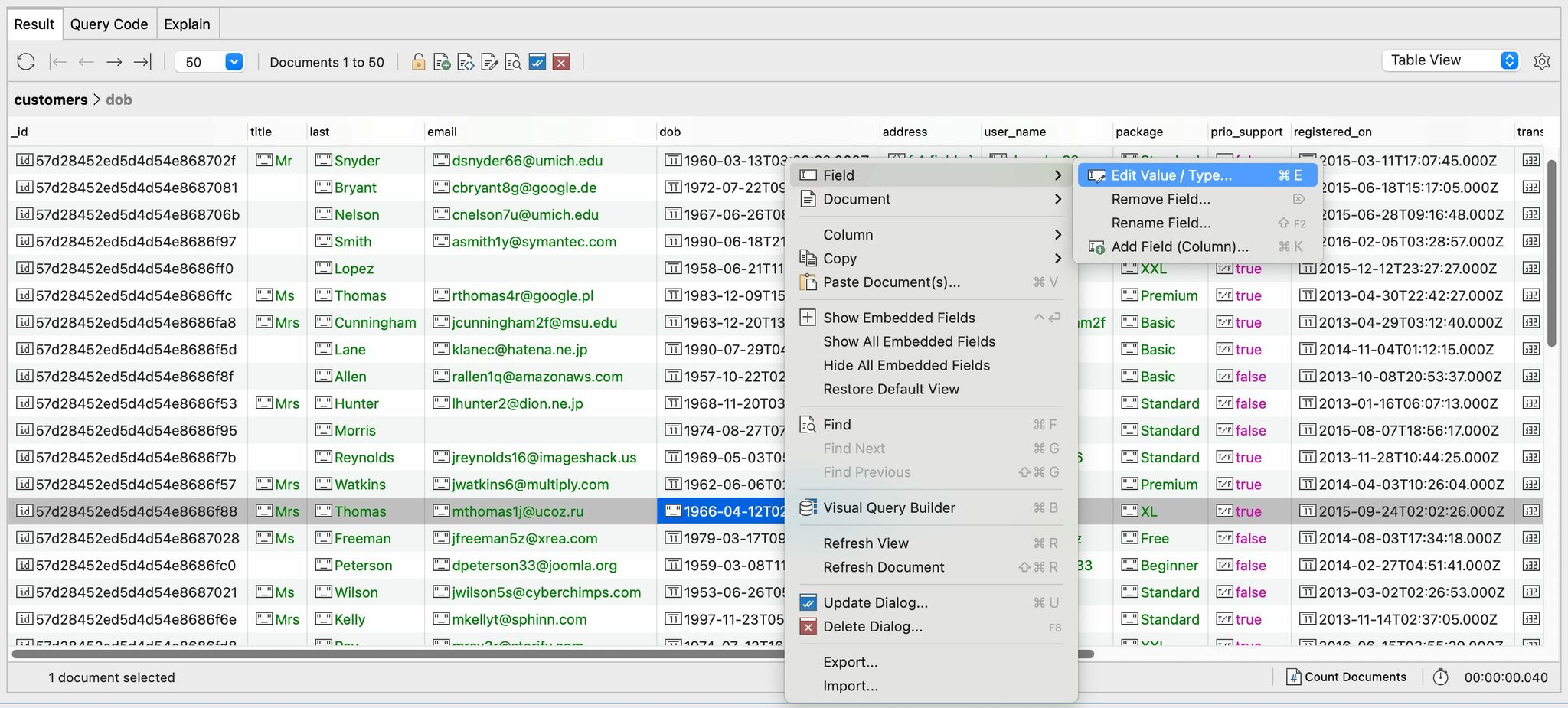Open document JSON editing icon

(465, 61)
